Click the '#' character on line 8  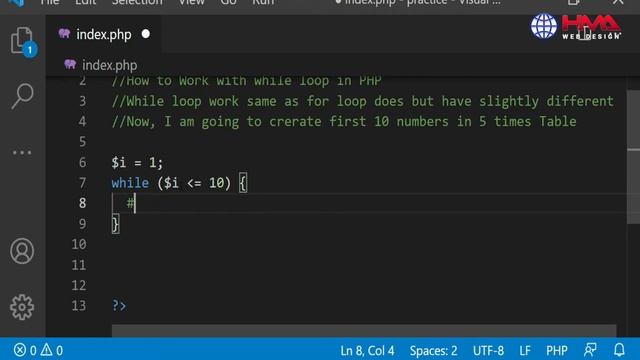point(130,203)
